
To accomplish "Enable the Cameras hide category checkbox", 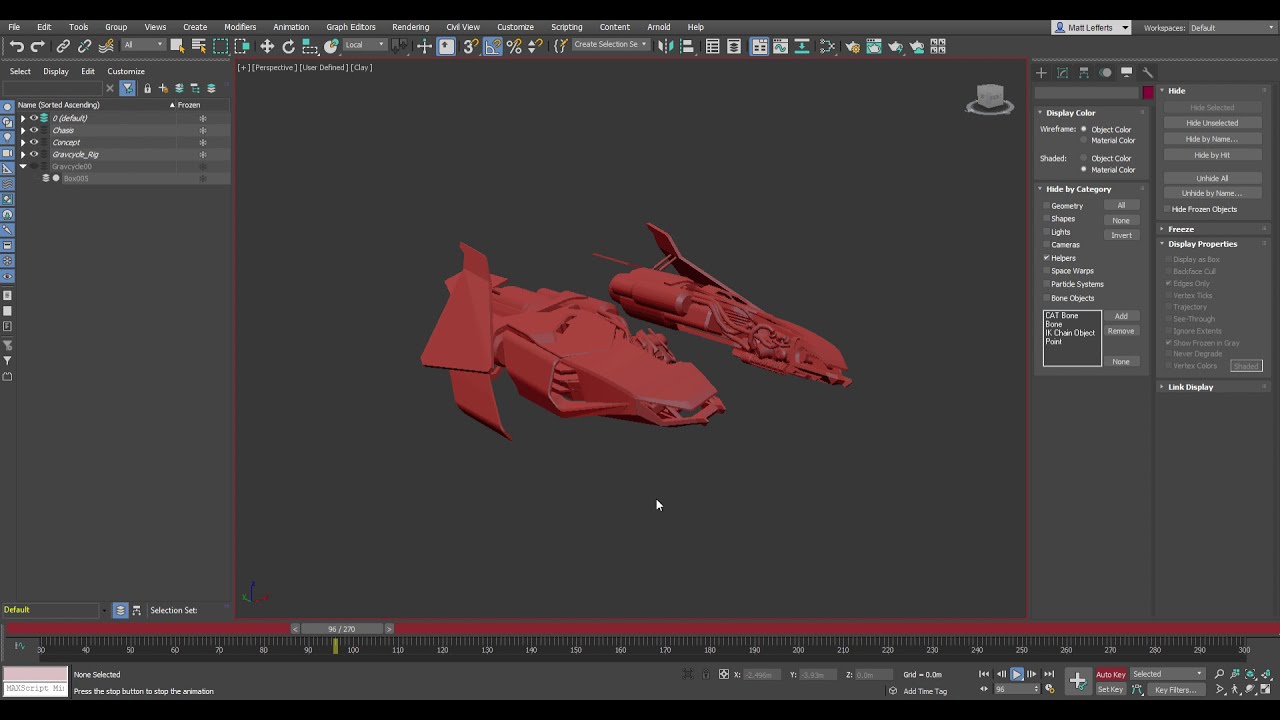I will 1047,244.
